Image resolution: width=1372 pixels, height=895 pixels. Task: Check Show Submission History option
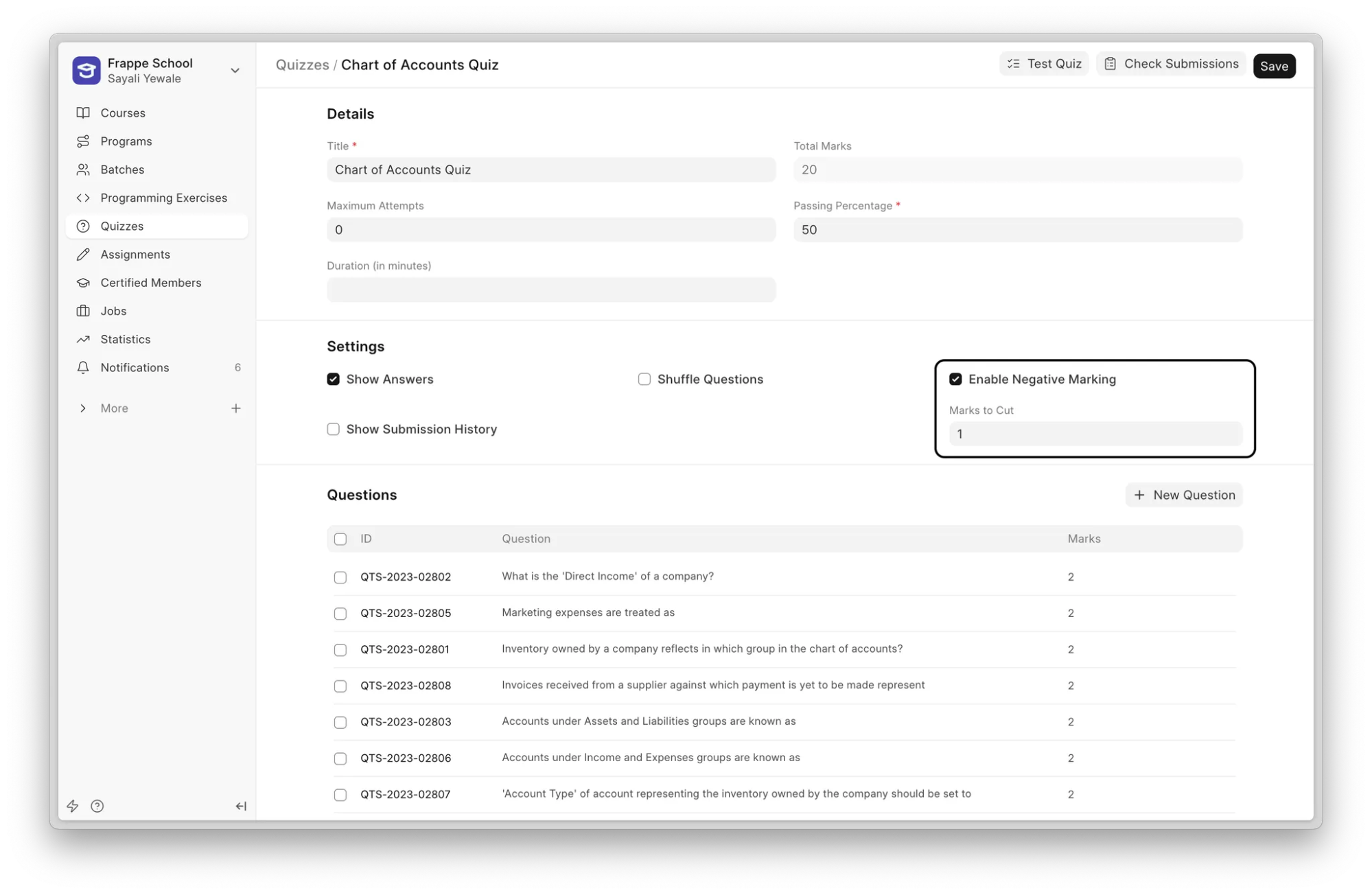click(x=334, y=430)
